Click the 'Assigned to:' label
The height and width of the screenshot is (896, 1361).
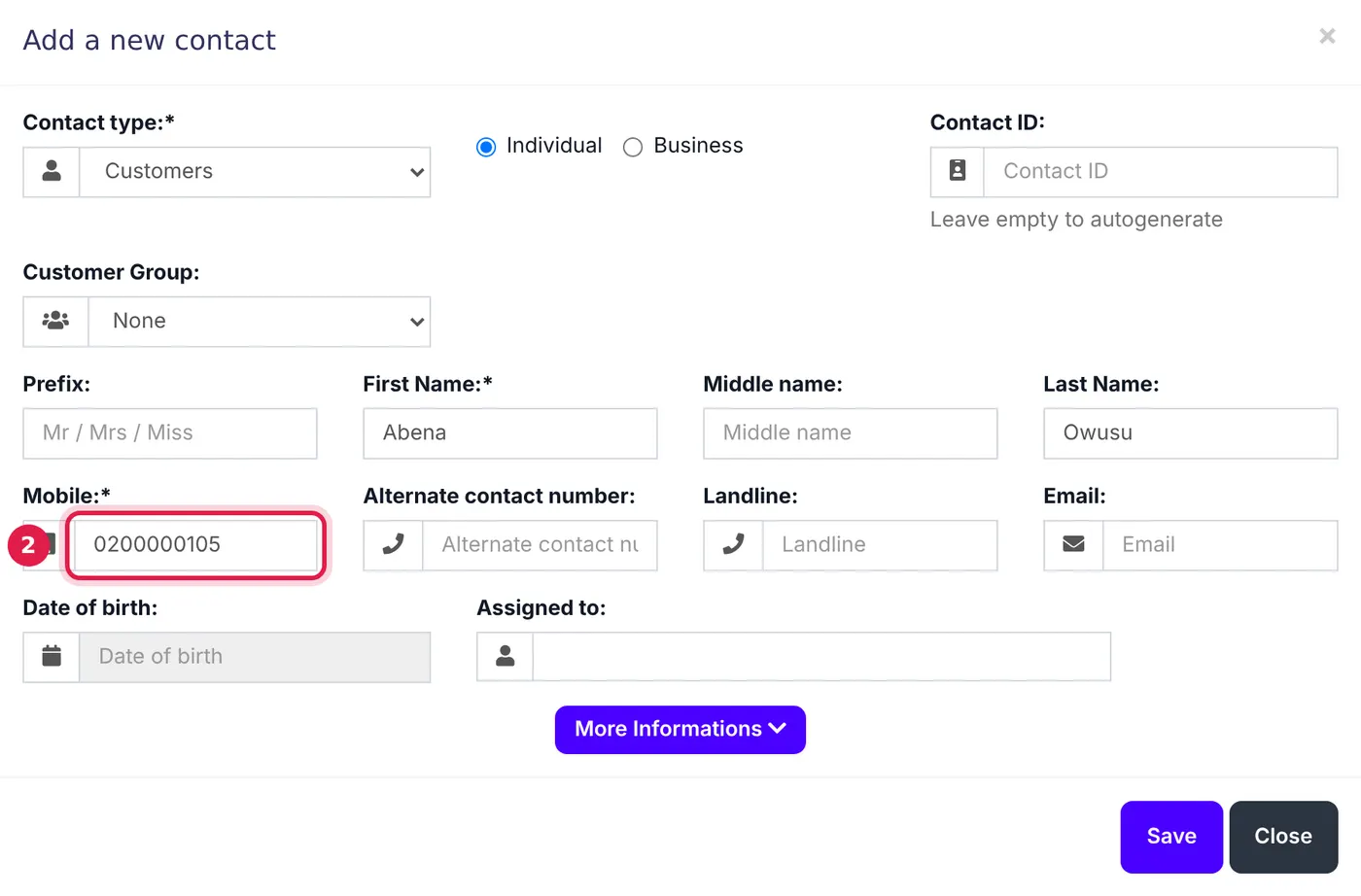(541, 608)
